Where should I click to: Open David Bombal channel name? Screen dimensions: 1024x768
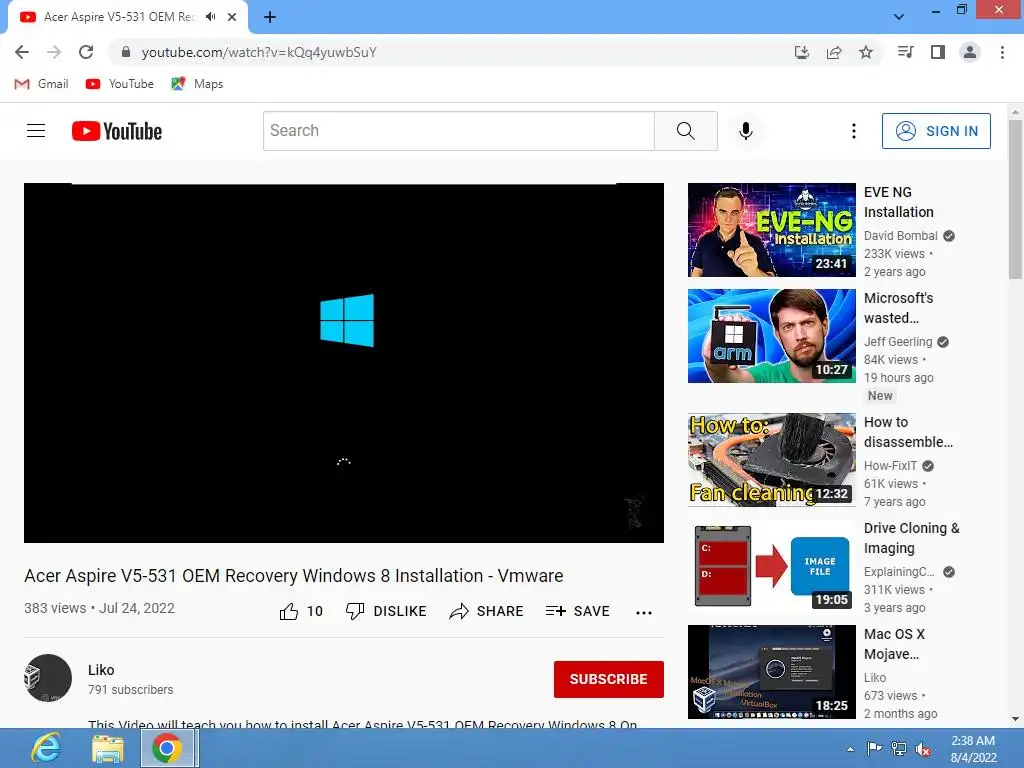point(901,236)
